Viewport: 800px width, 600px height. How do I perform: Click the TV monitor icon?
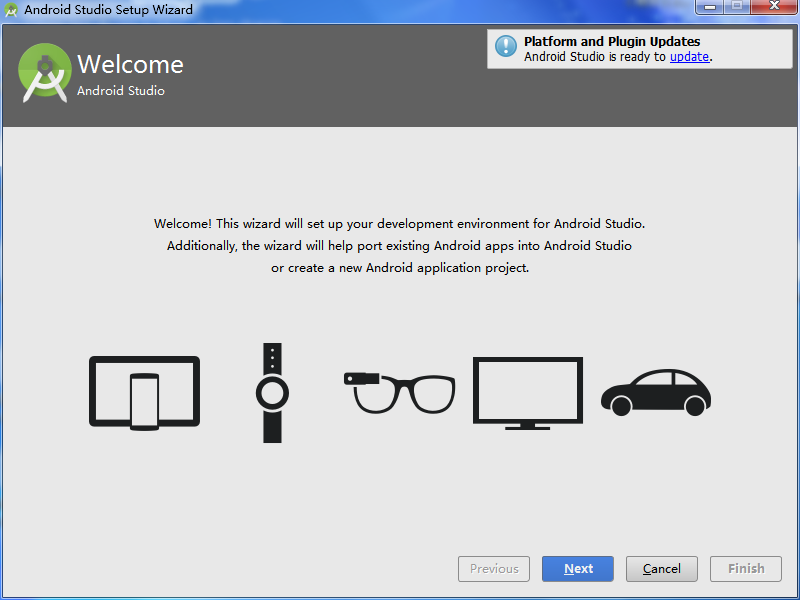point(528,393)
